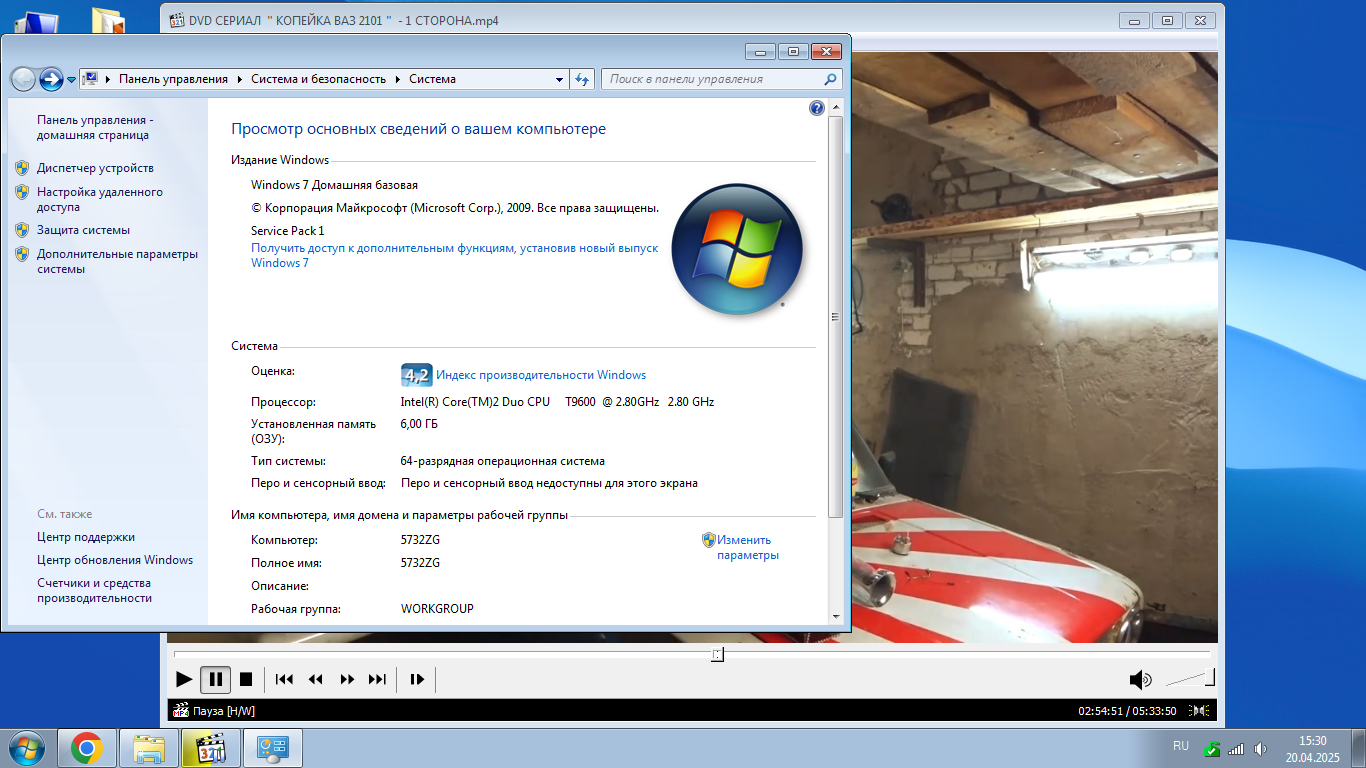Click Изменить параметры for computer name
Screen dimensions: 1366x768
pos(744,547)
